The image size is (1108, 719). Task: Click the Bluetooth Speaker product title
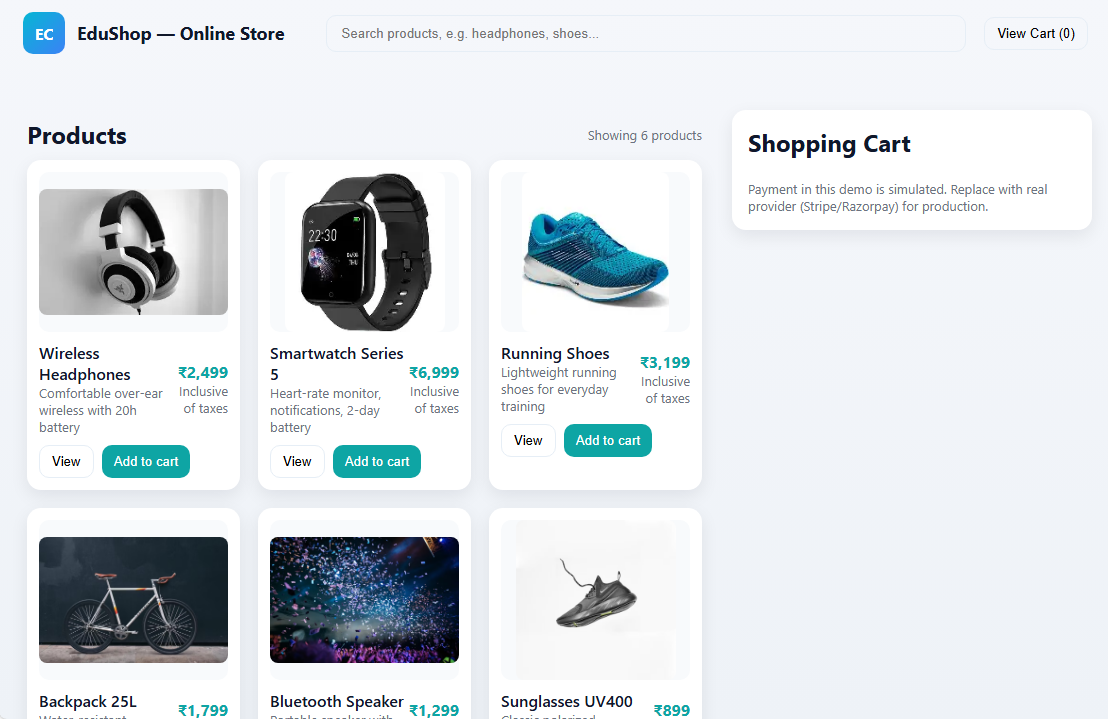pos(337,701)
